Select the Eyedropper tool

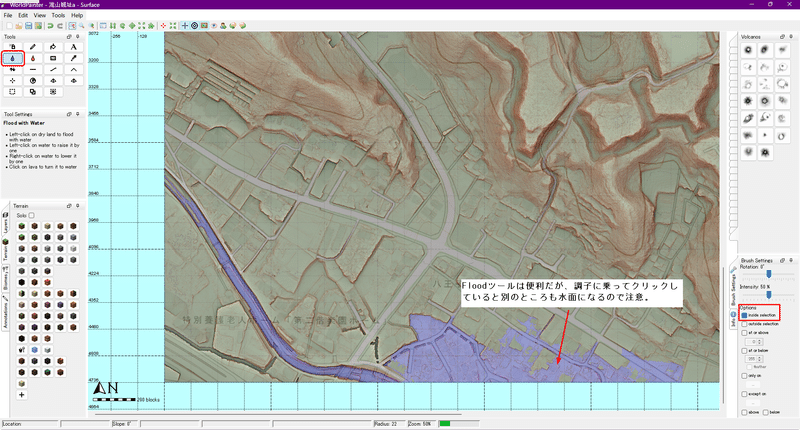coord(73,58)
